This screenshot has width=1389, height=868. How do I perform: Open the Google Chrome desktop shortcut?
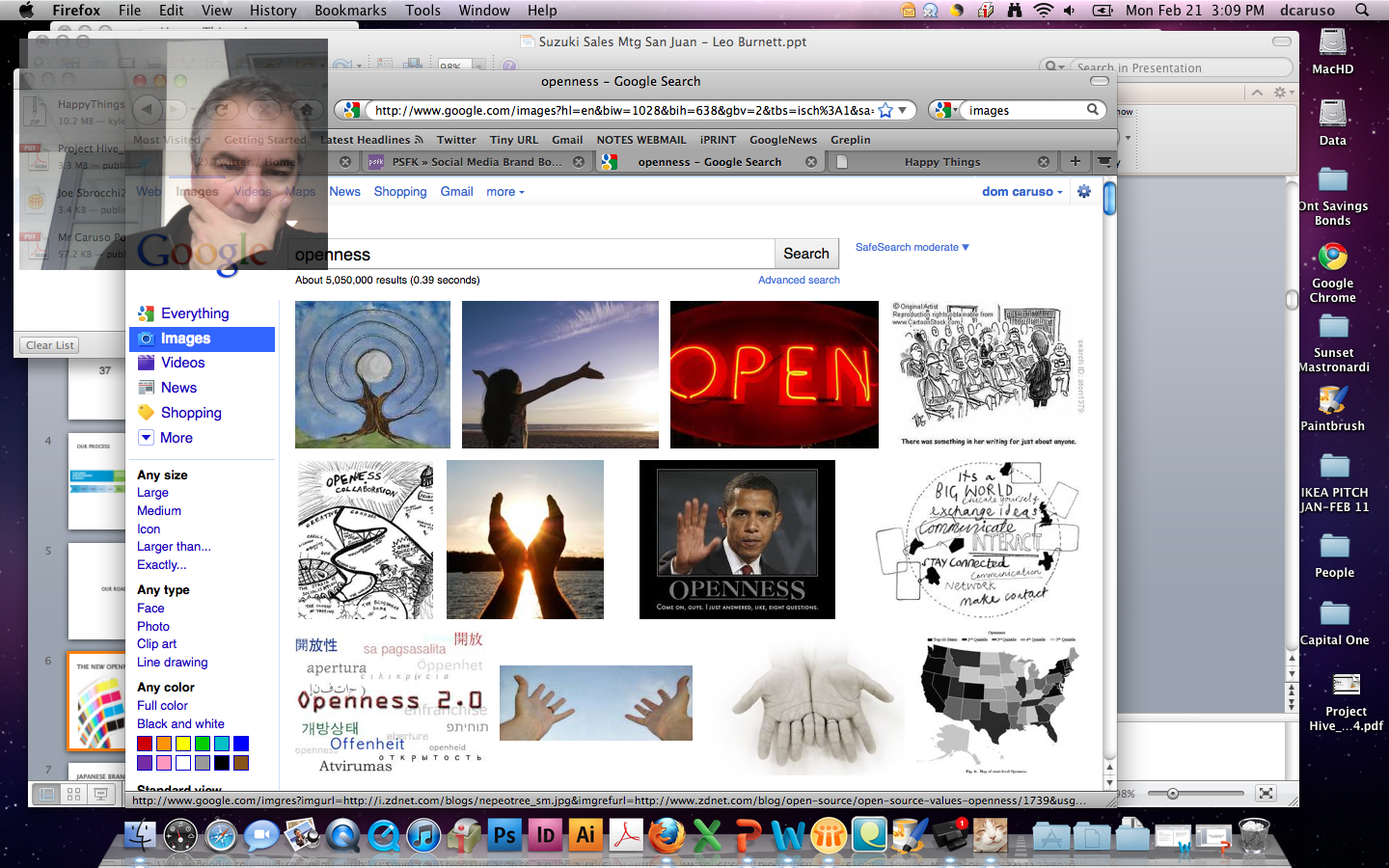point(1332,258)
